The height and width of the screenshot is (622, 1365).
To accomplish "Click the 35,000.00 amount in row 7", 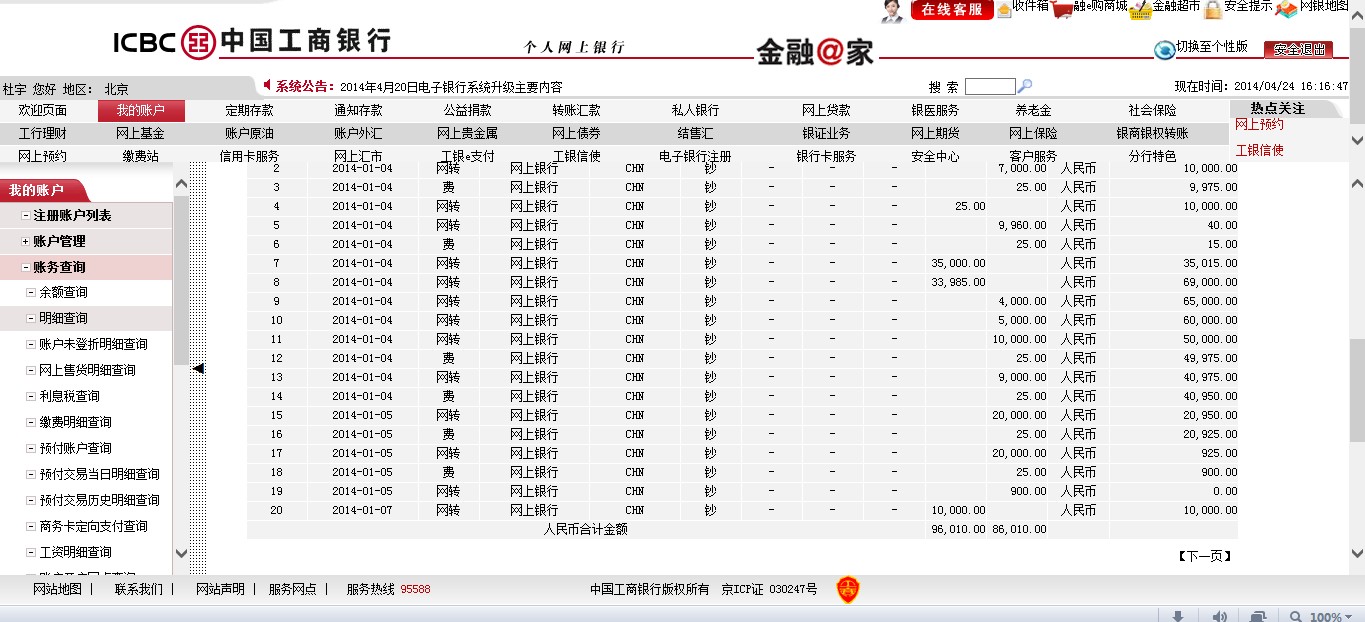I will pyautogui.click(x=958, y=264).
